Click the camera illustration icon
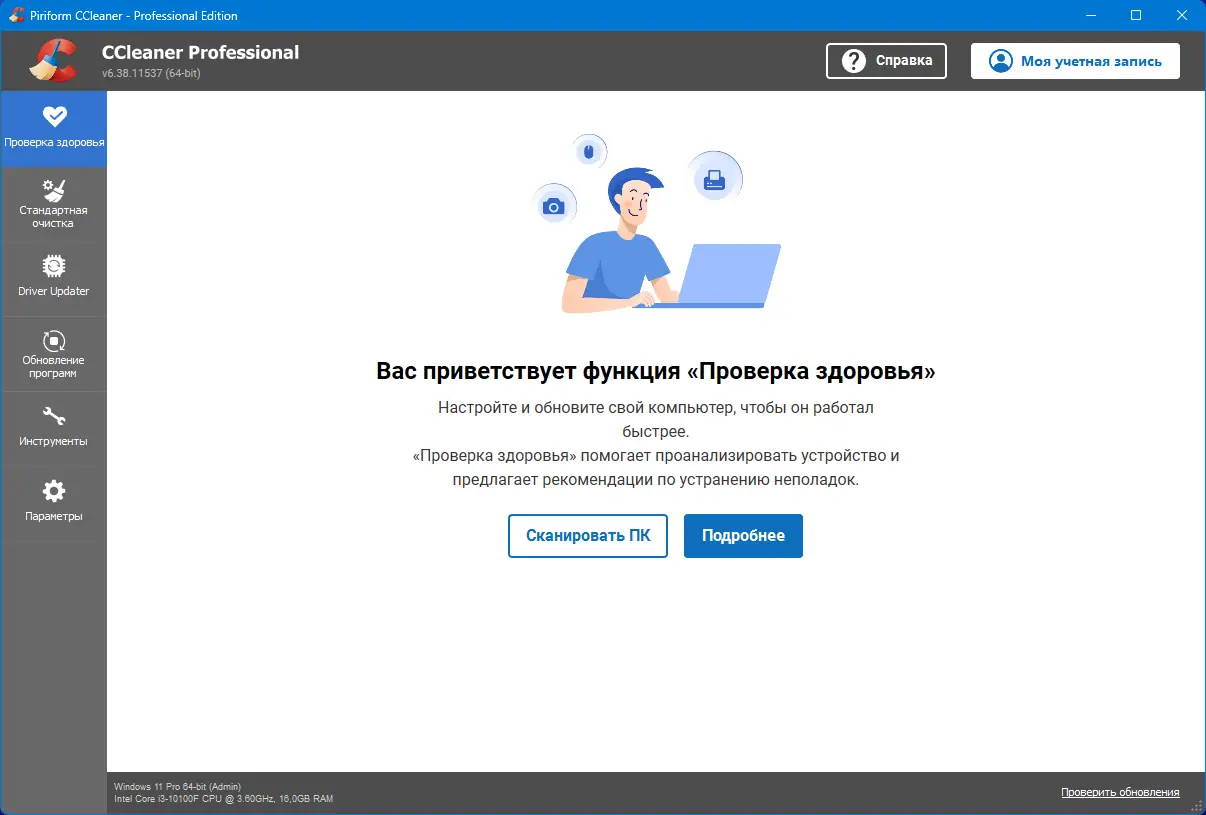 point(555,205)
